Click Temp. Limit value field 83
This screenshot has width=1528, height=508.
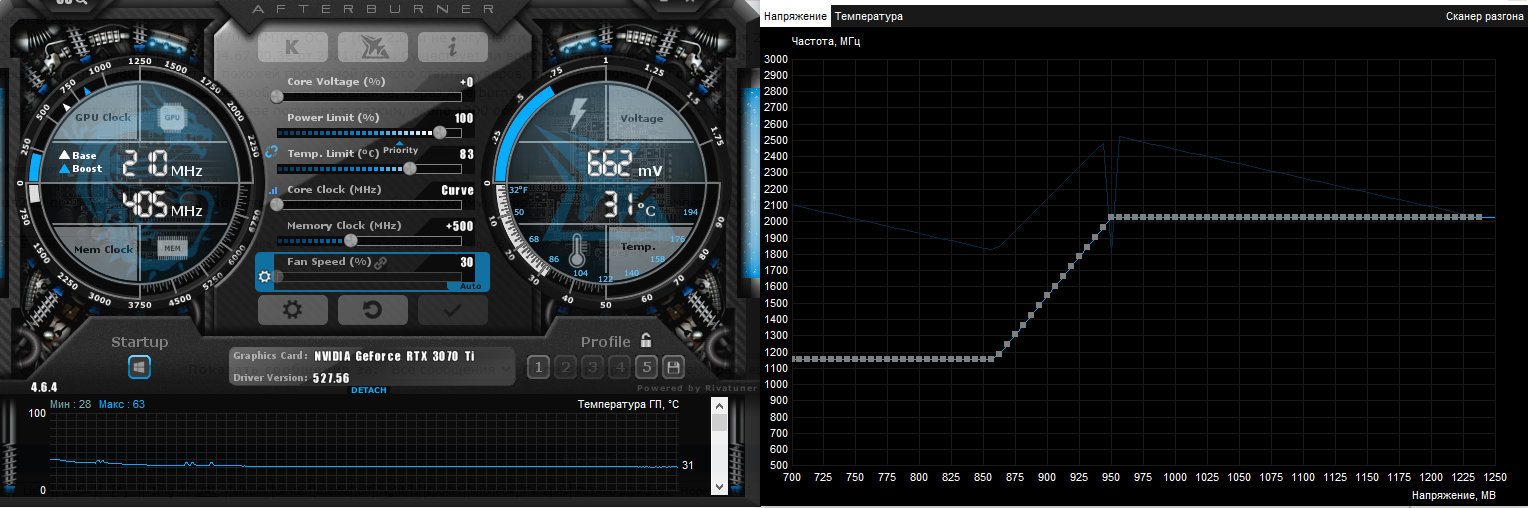[x=467, y=154]
